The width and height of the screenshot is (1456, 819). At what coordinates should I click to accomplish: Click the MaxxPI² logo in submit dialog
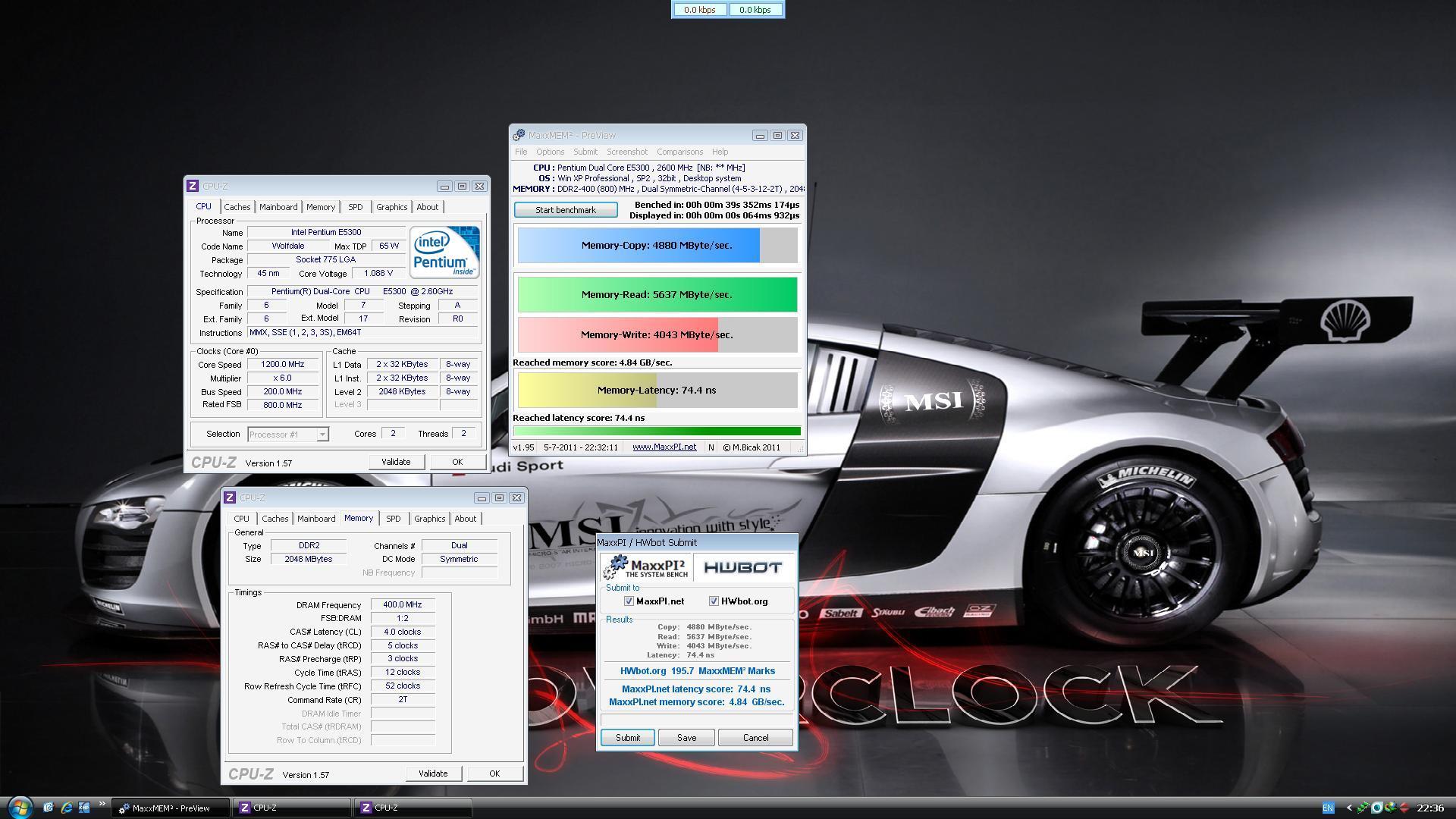tap(645, 567)
